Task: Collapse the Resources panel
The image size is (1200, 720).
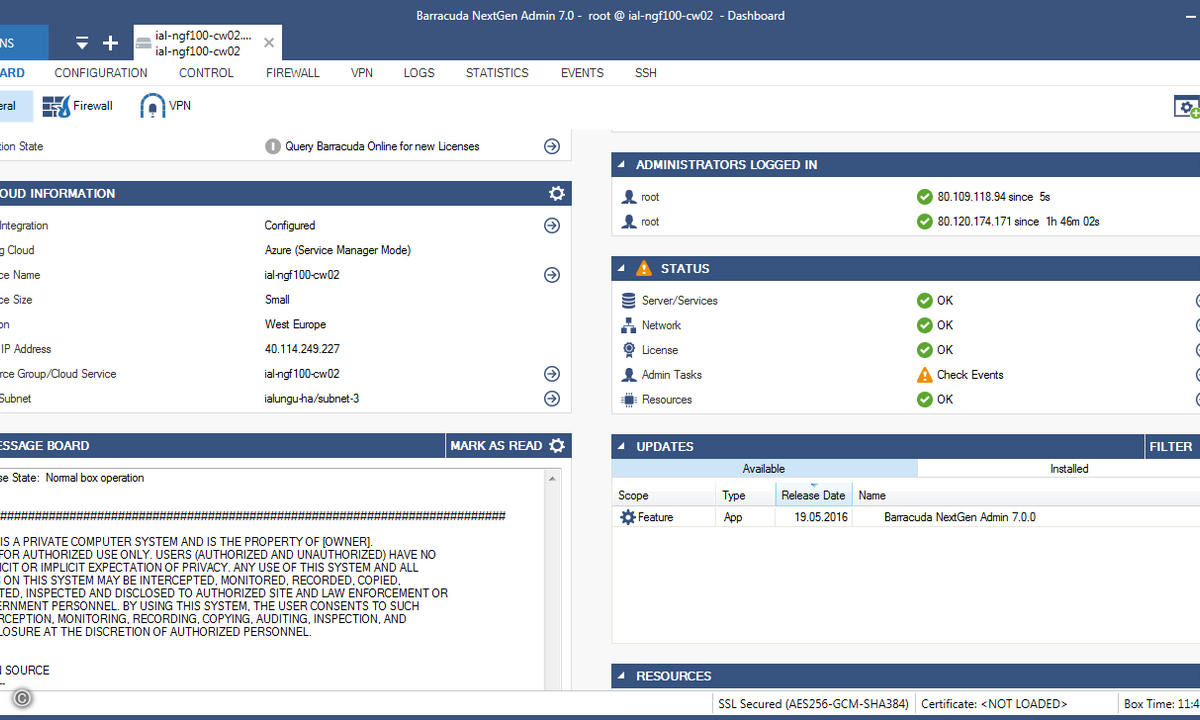Action: point(622,677)
